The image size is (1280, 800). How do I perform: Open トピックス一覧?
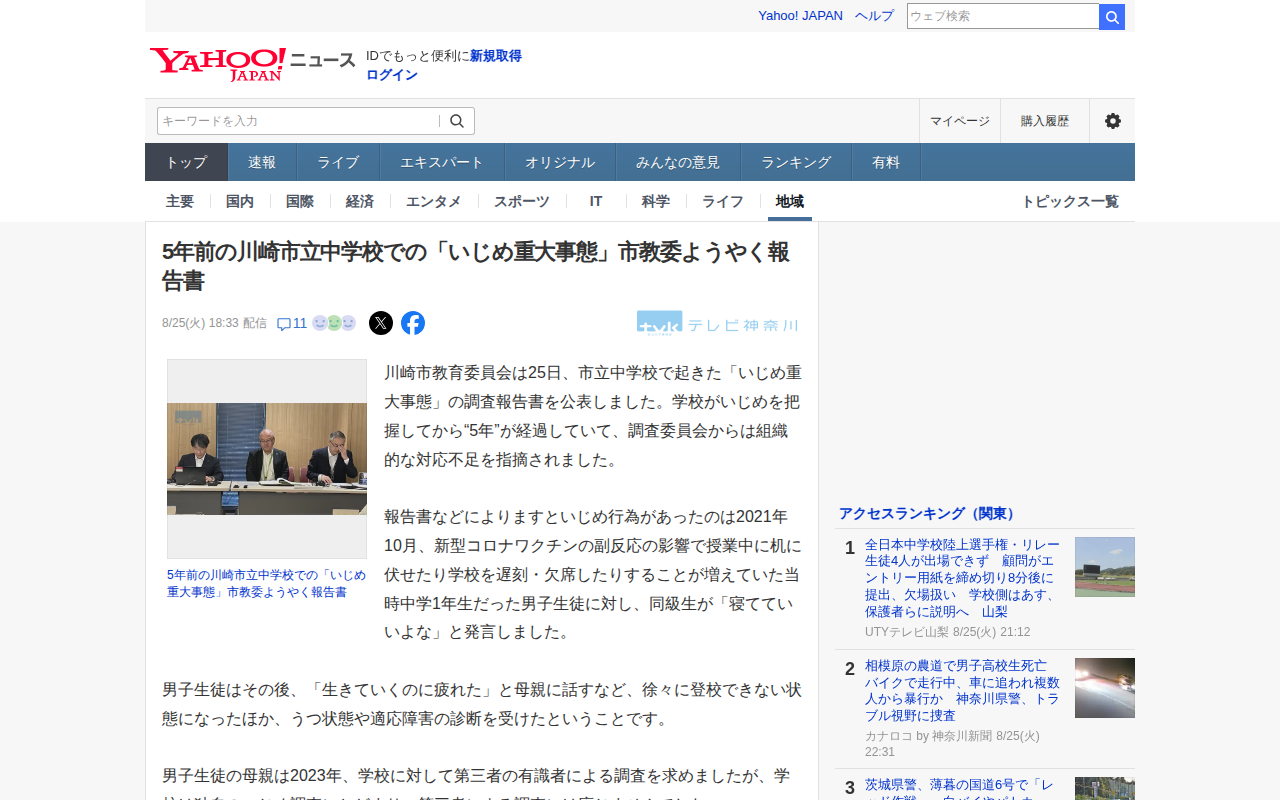coord(1070,201)
